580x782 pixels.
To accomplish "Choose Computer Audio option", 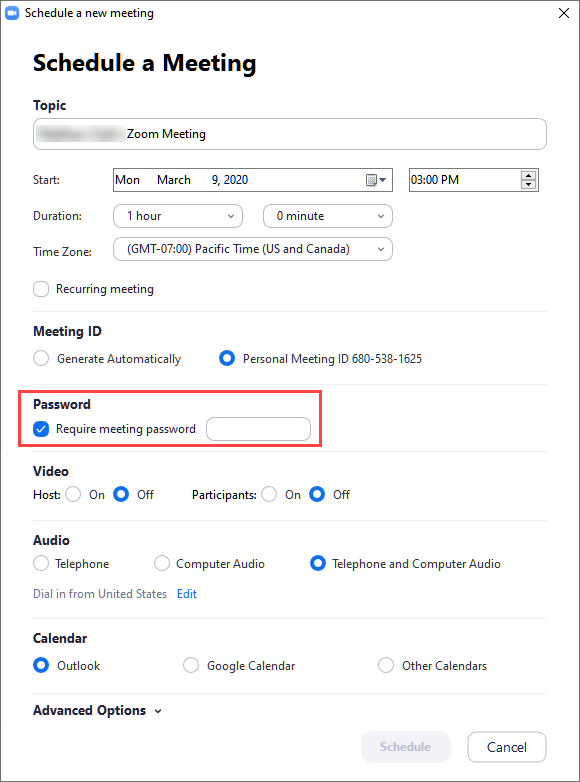I will click(x=162, y=564).
